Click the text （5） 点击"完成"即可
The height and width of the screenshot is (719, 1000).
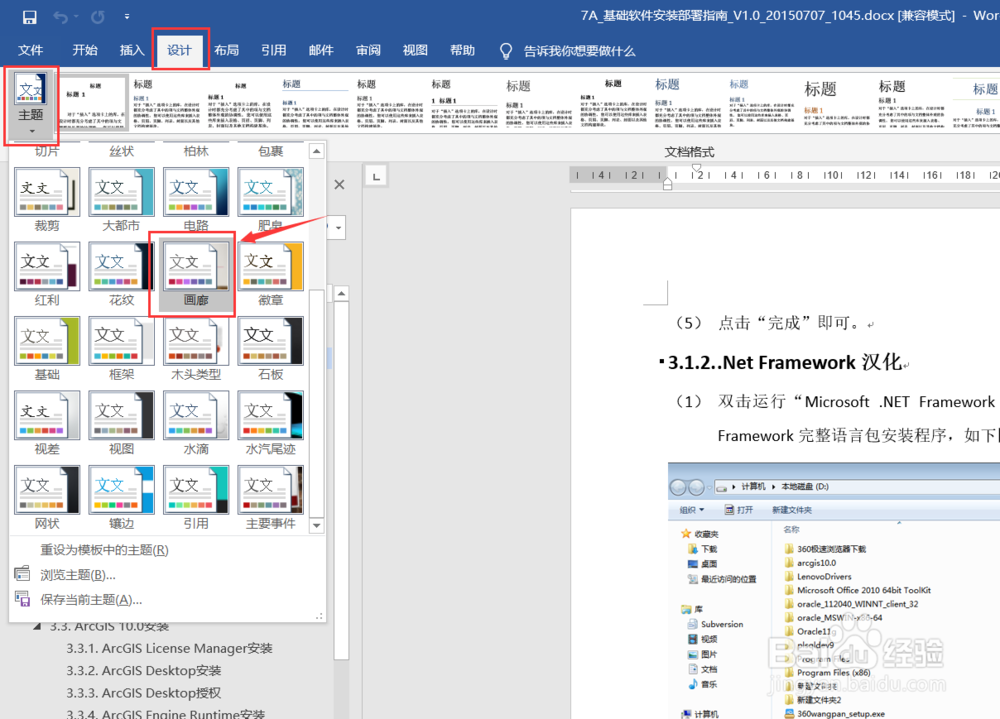[768, 323]
